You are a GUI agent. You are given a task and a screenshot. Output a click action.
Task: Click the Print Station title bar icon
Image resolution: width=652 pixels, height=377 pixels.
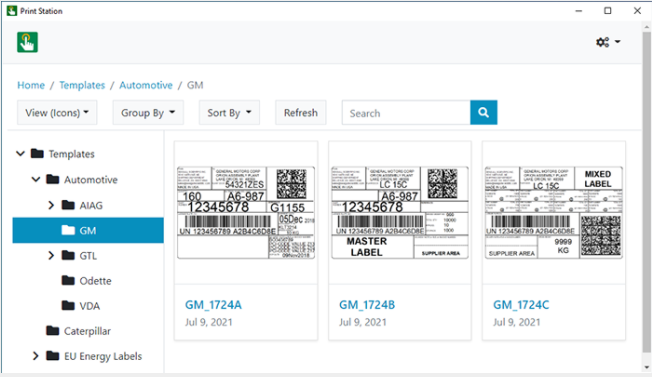coord(12,11)
